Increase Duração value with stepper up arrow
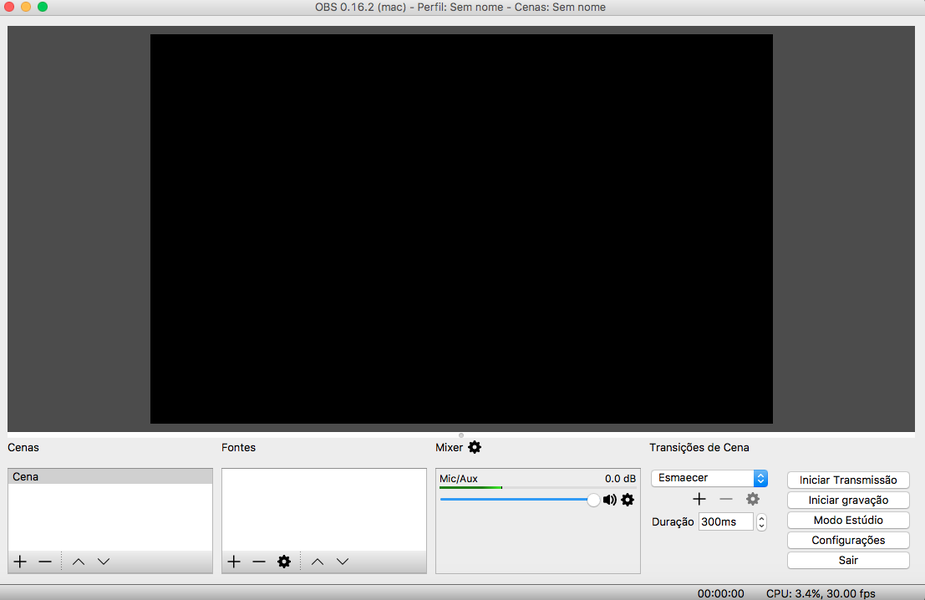 pos(762,518)
